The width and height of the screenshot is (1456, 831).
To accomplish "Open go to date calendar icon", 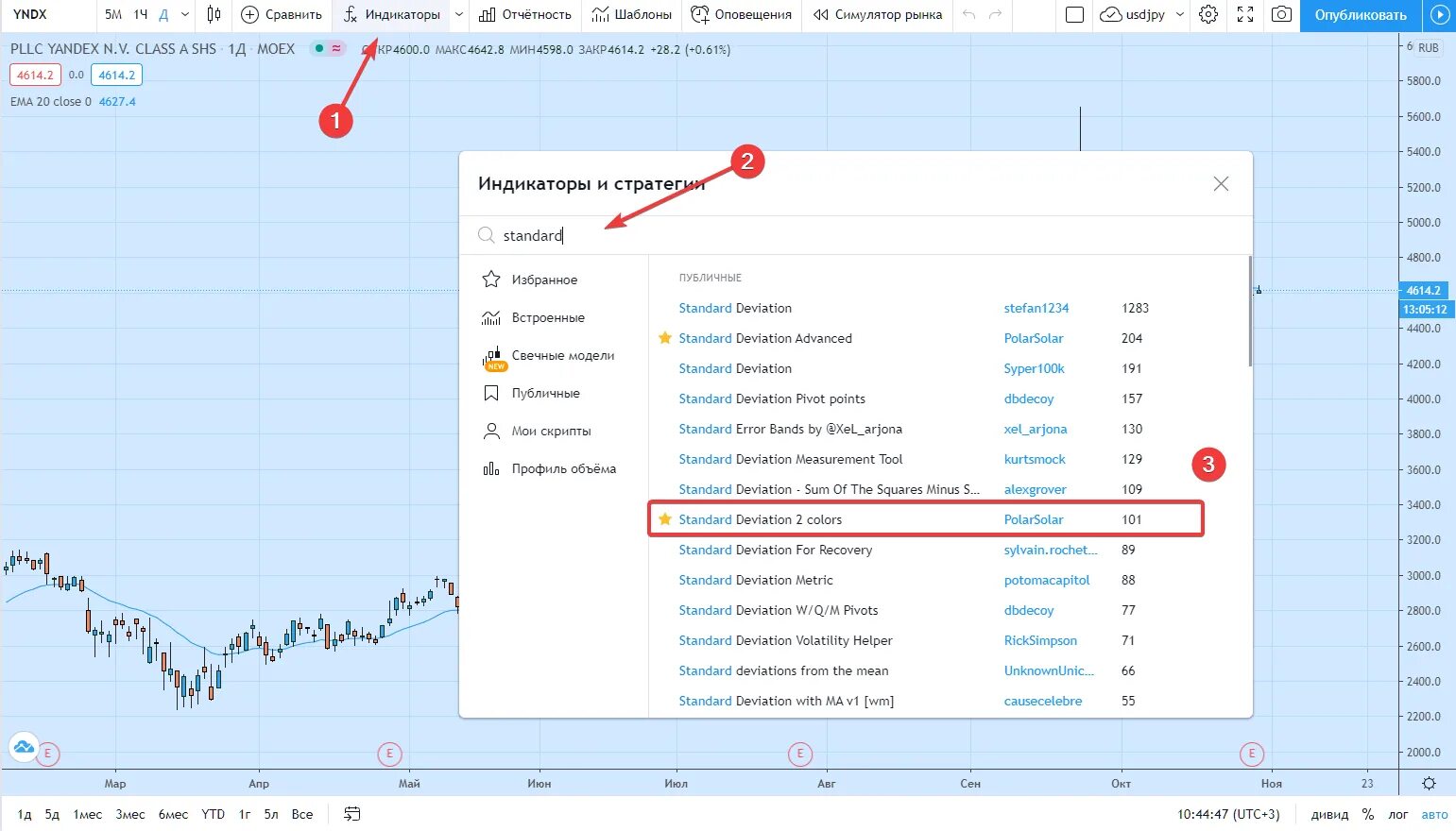I will (x=352, y=814).
